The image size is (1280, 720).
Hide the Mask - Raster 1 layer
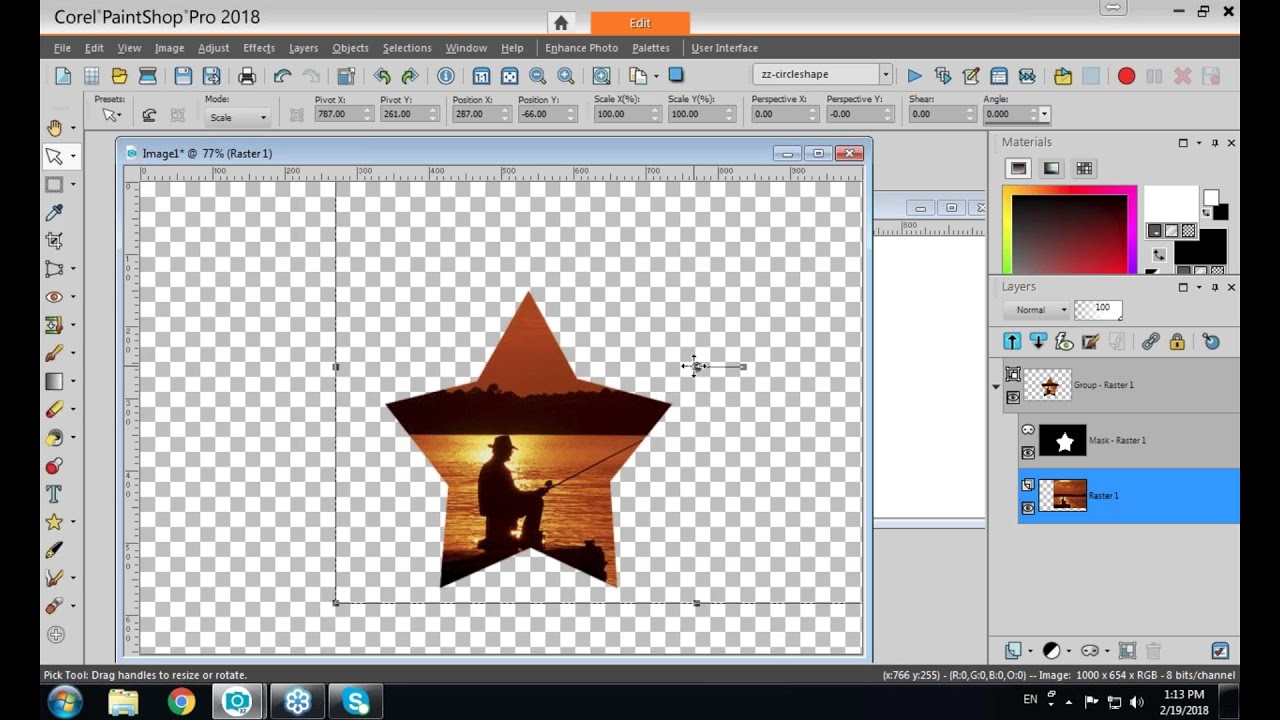(x=1028, y=453)
